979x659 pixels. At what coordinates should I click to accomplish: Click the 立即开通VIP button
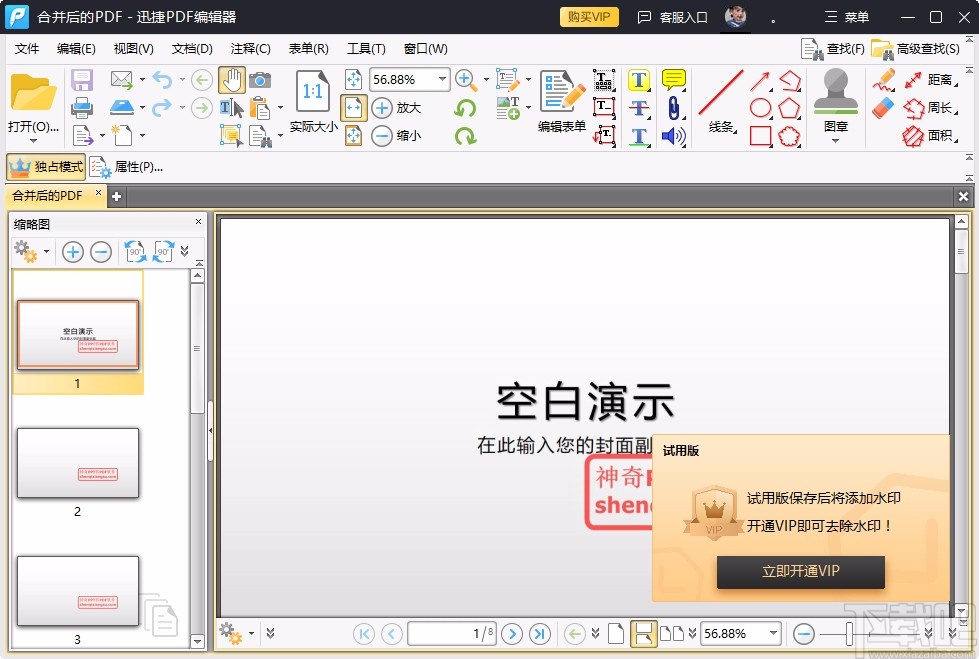click(x=800, y=572)
